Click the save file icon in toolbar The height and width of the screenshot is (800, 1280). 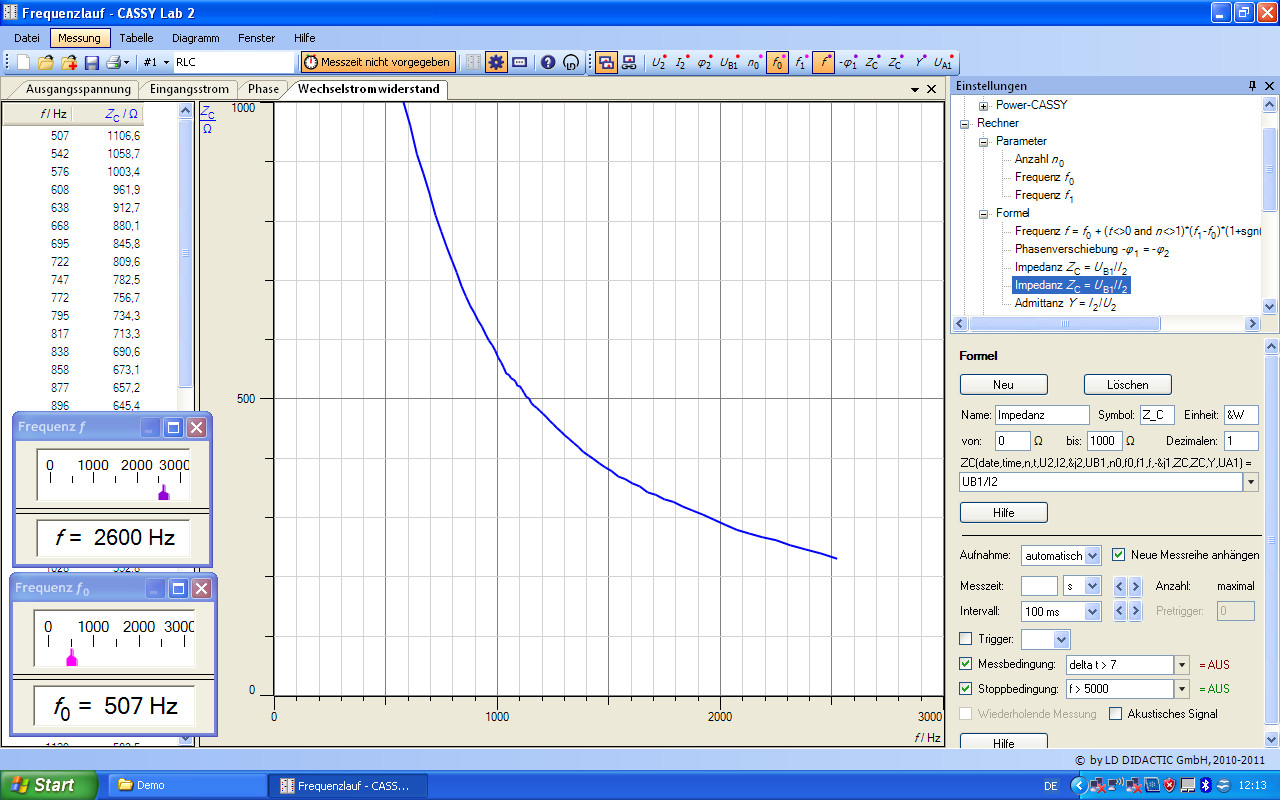point(91,62)
